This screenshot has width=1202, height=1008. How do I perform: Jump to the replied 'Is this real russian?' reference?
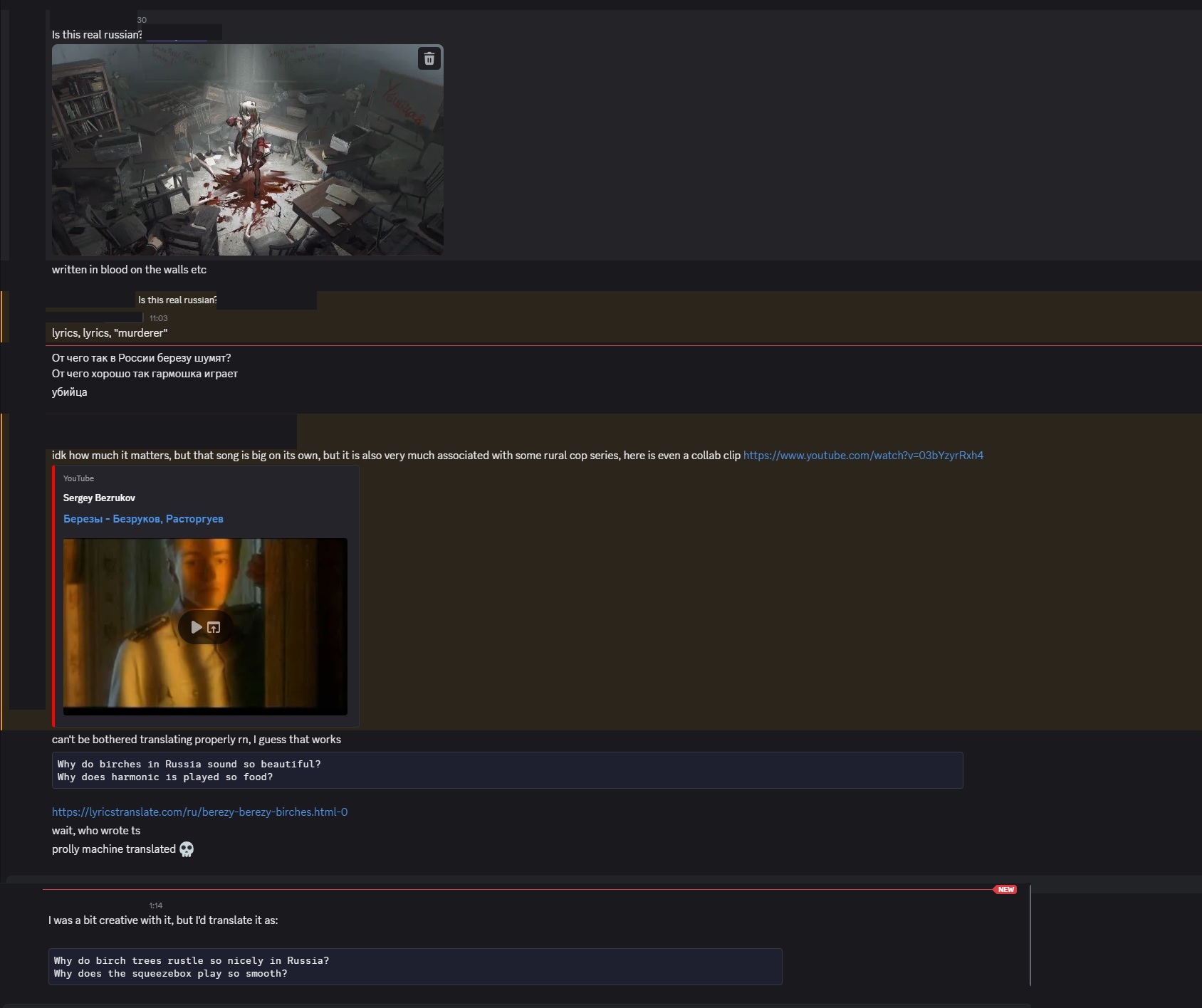pos(177,300)
